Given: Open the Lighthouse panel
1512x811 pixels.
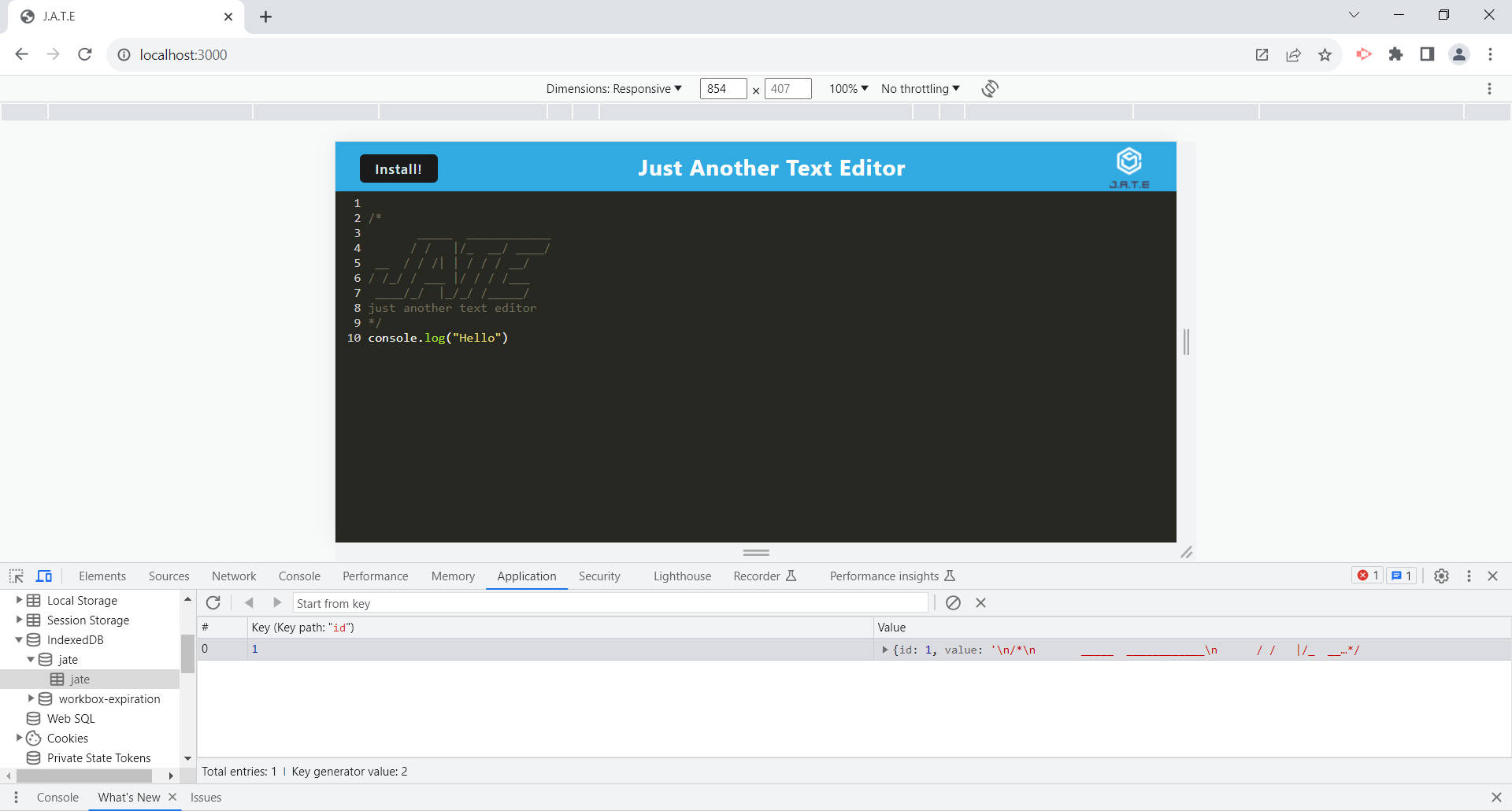Looking at the screenshot, I should 681,576.
